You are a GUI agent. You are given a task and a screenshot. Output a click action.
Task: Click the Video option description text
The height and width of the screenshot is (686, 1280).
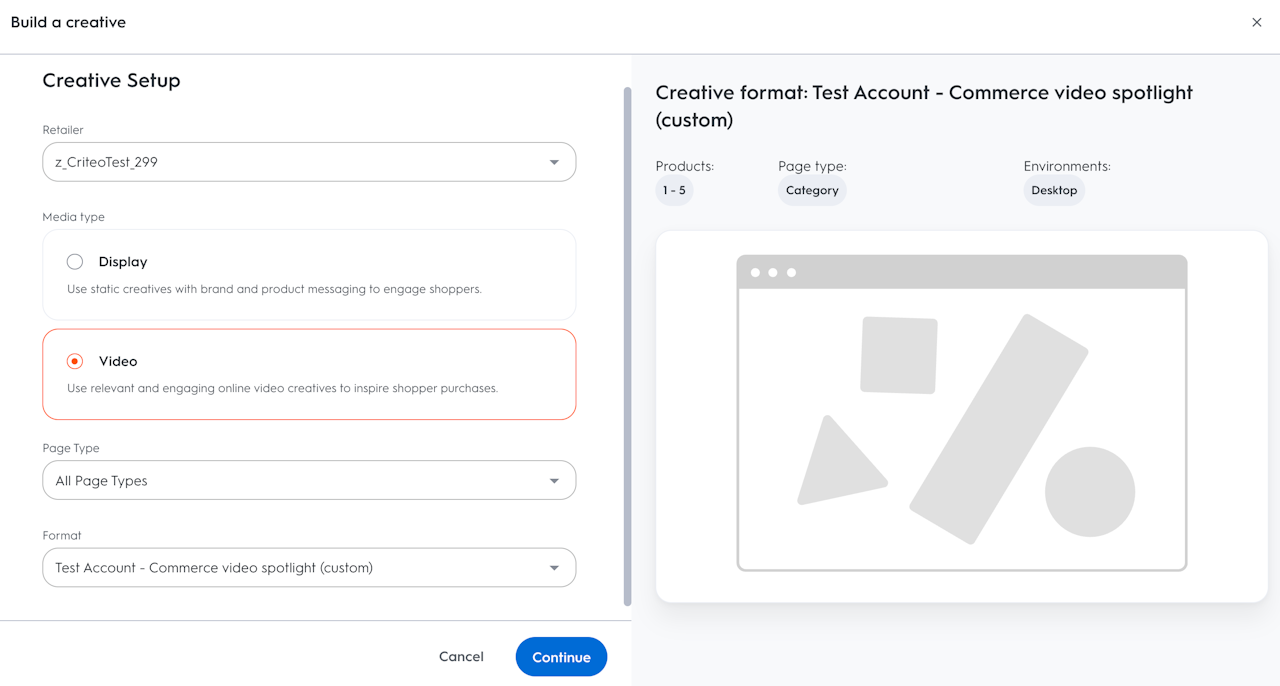(282, 388)
